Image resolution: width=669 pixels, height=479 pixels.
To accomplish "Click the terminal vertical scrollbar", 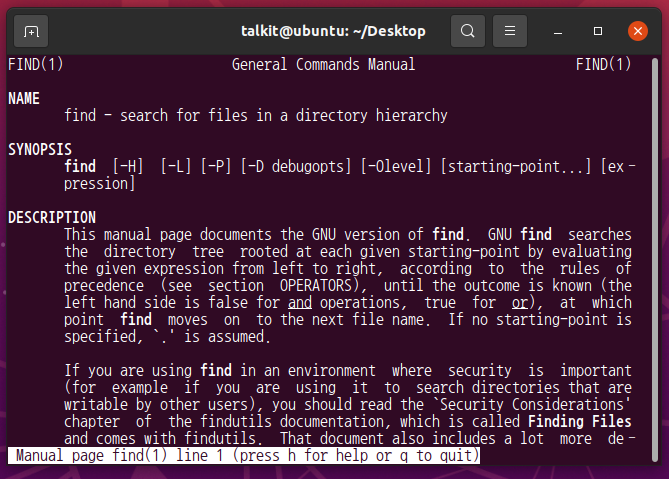I will (x=655, y=259).
